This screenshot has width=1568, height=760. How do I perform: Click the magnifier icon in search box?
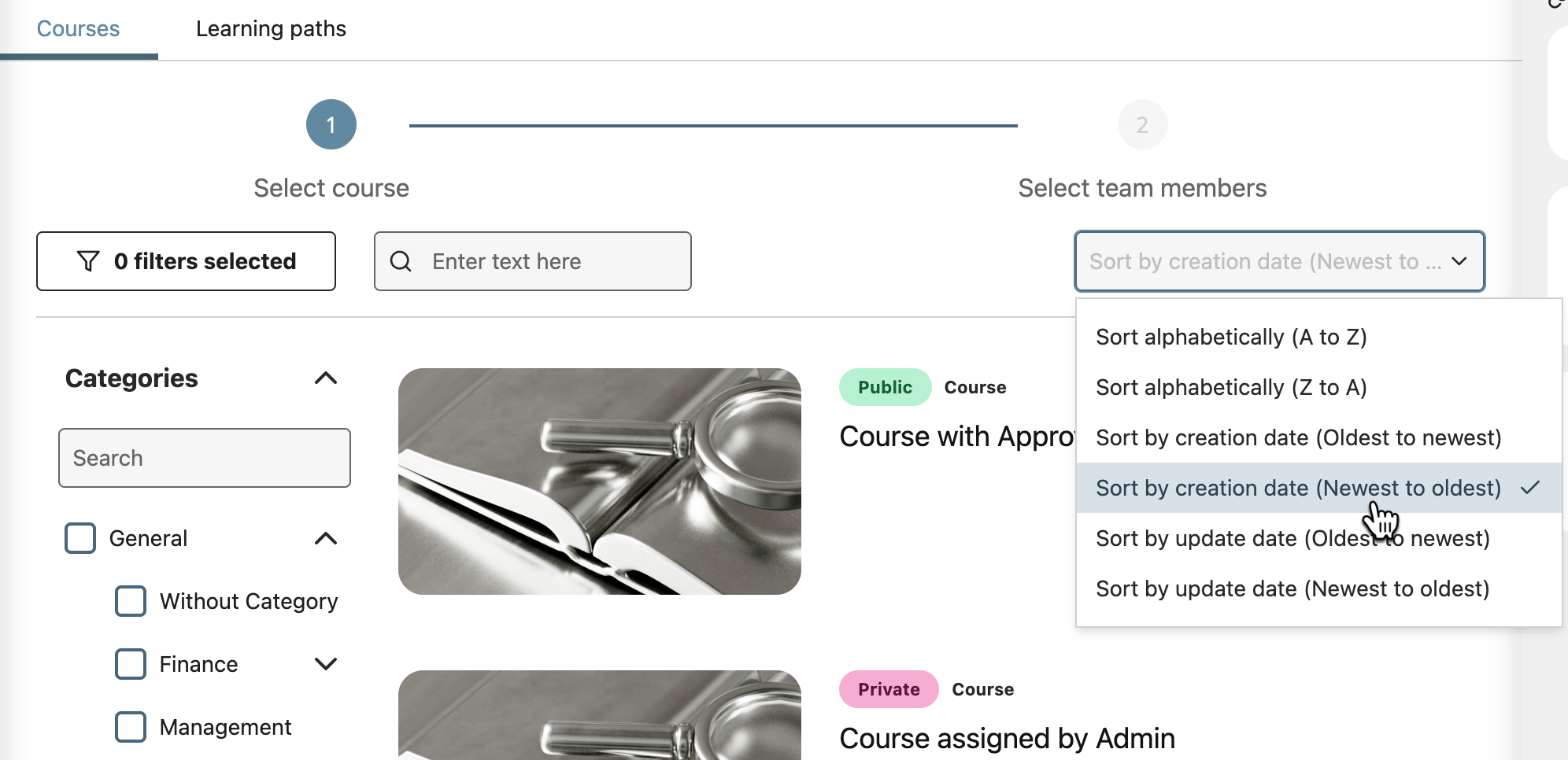click(x=401, y=261)
